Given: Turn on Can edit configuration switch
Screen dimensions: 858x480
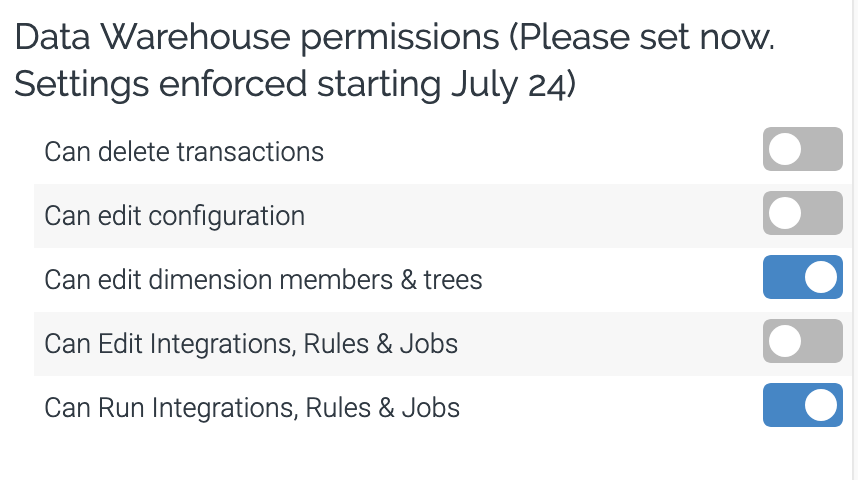Looking at the screenshot, I should point(802,214).
